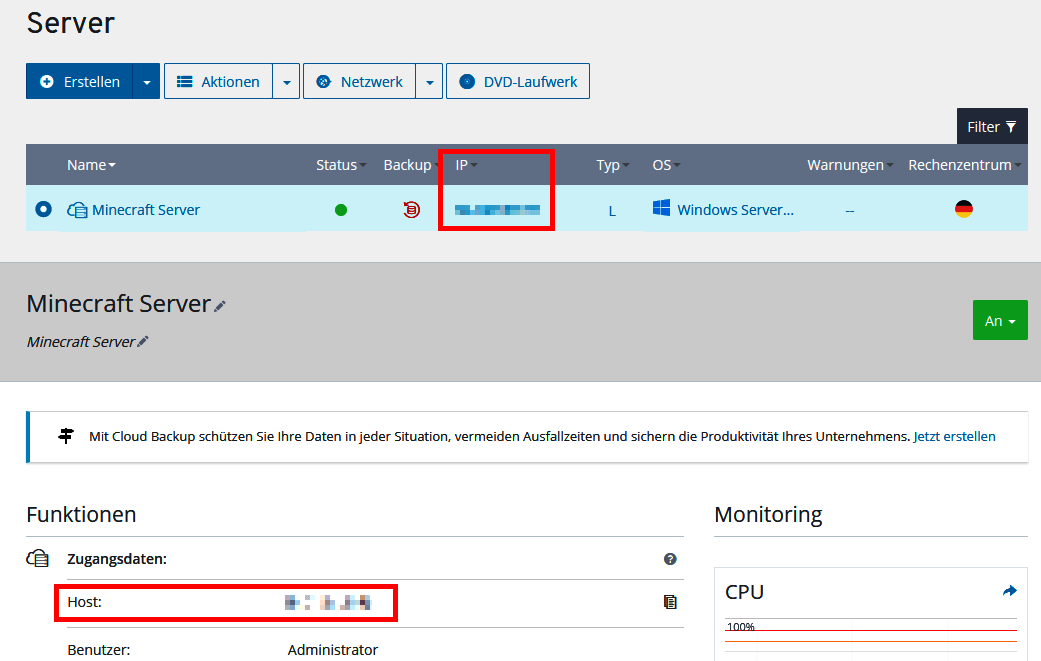Copy the Host address with clipboard icon
Screen dimensions: 1041x661
click(670, 602)
